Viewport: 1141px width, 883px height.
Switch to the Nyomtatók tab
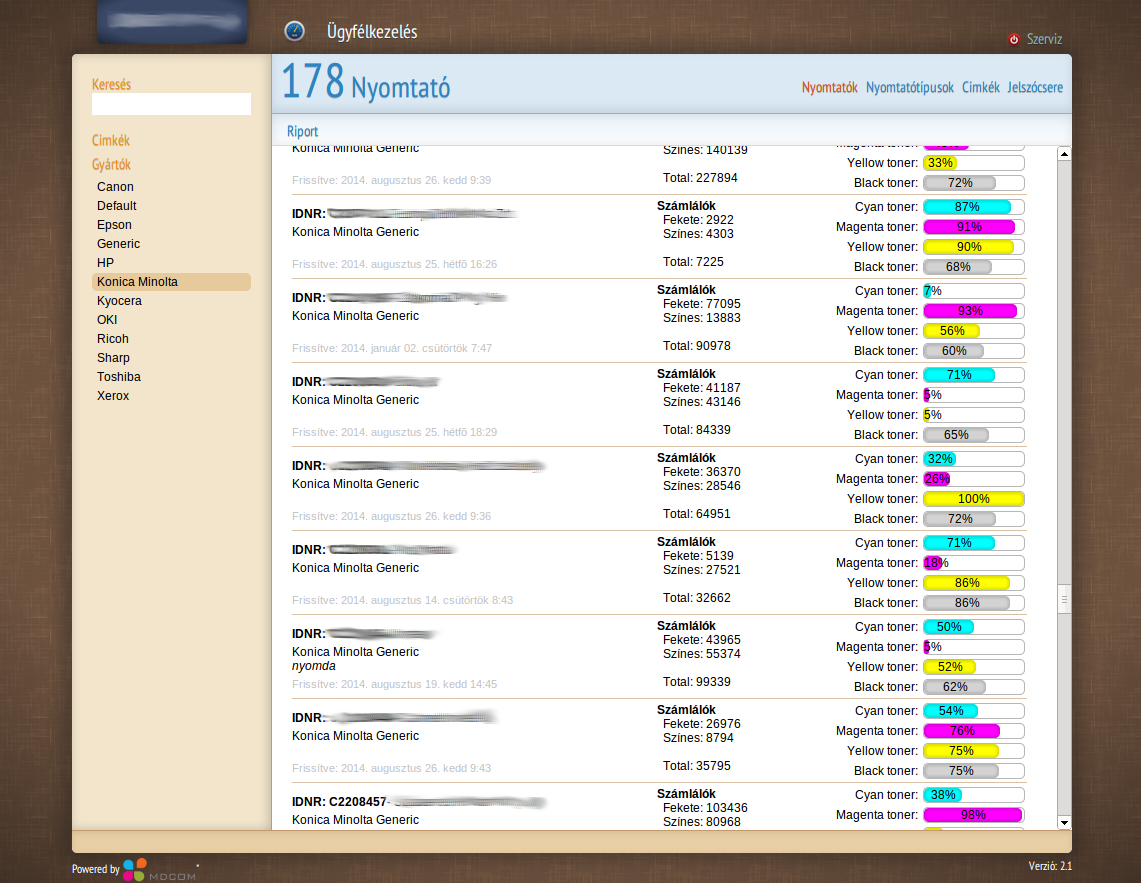click(x=830, y=87)
